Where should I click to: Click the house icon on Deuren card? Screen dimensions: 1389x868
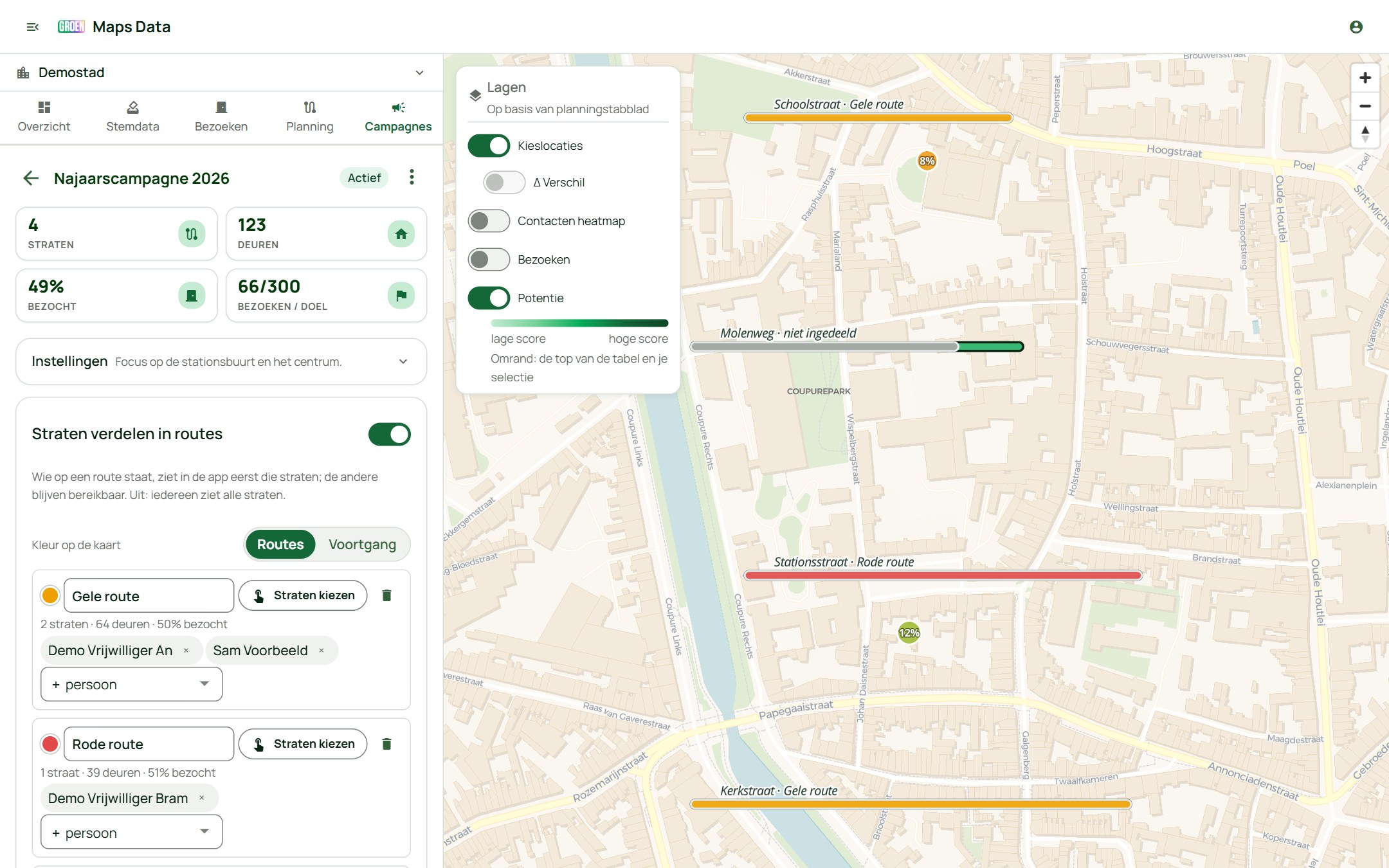[x=401, y=233]
